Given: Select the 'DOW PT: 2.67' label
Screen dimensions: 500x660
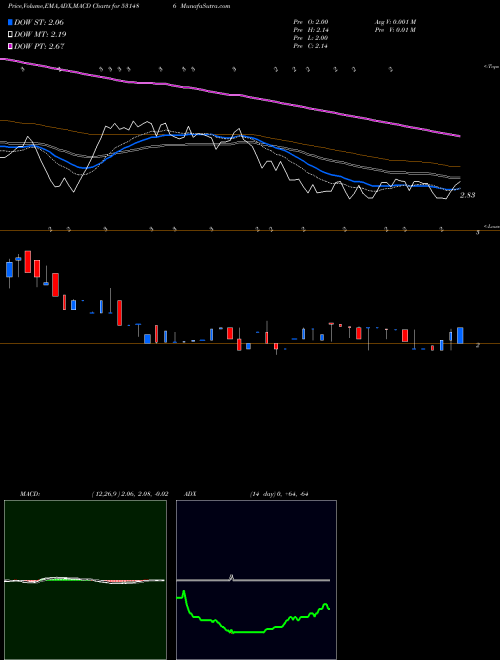Looking at the screenshot, I should [39, 46].
